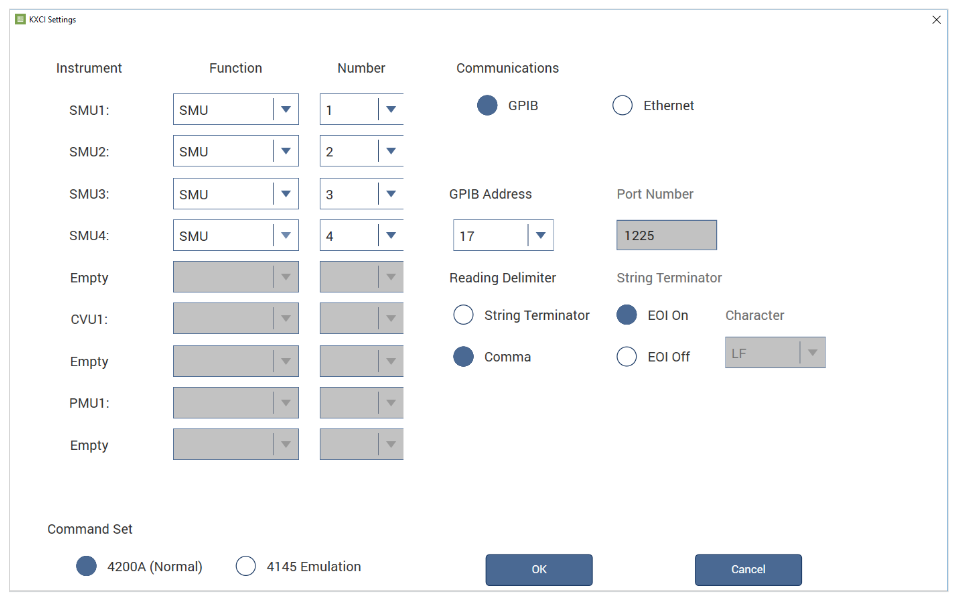Expand SMU2 Function combo box
Image resolution: width=954 pixels, height=598 pixels.
(286, 152)
